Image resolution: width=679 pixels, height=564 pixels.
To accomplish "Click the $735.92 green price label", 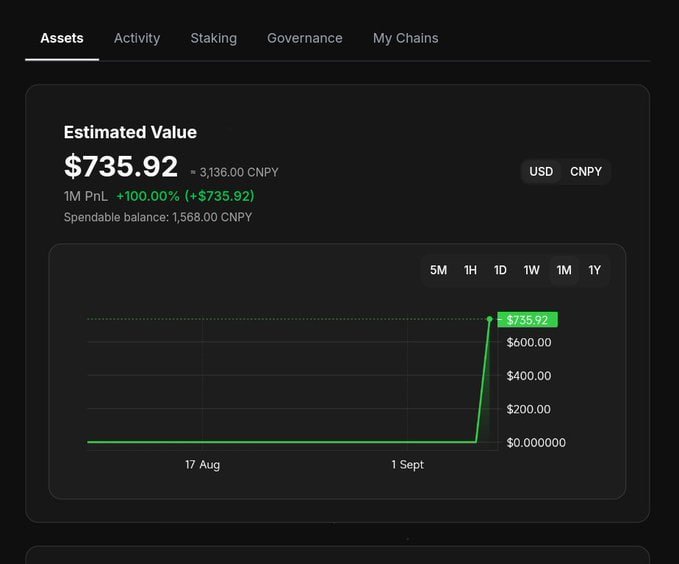I will coord(527,320).
